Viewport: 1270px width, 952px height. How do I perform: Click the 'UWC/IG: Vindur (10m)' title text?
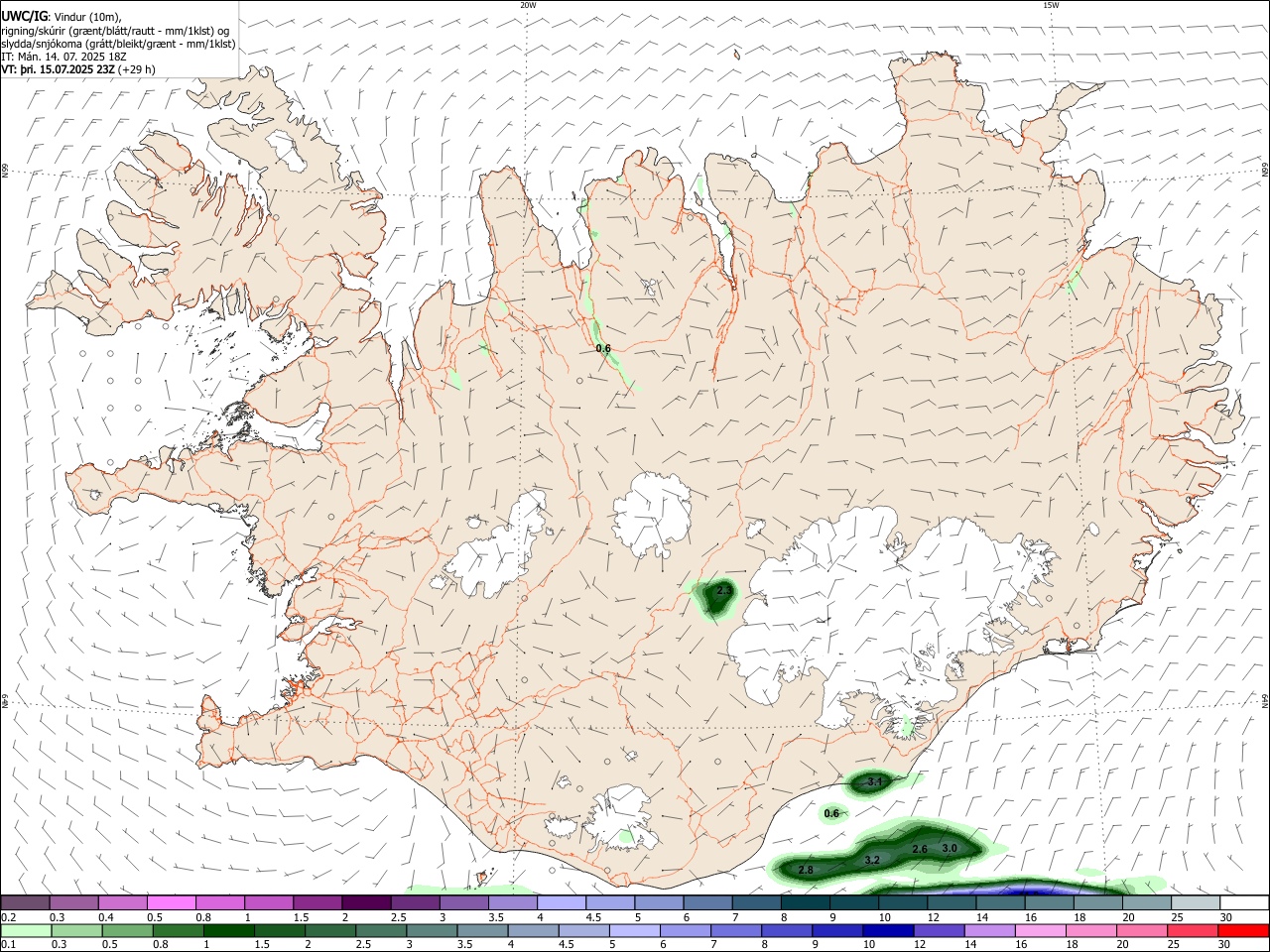click(x=62, y=16)
